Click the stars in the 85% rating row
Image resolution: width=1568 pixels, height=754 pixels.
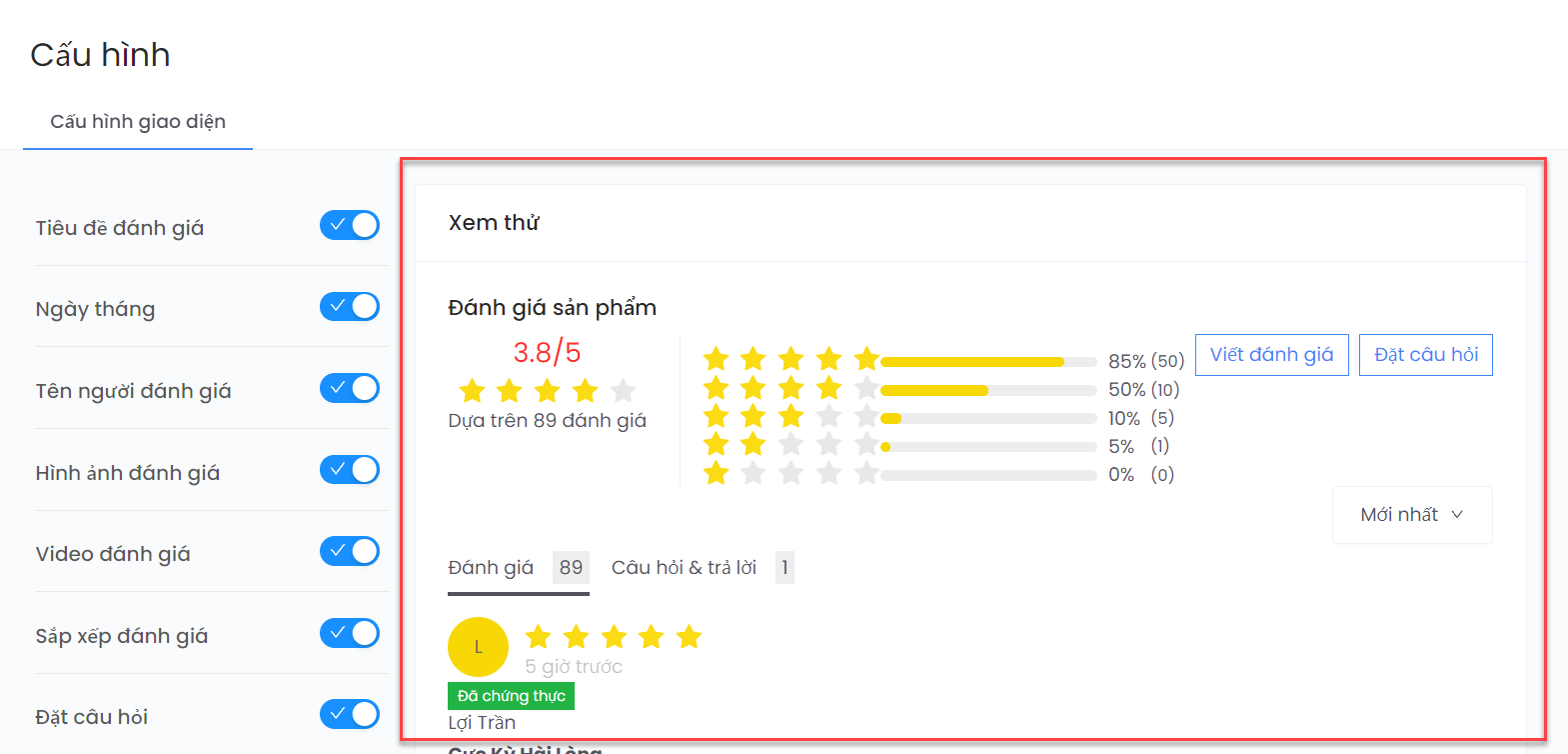(x=790, y=358)
